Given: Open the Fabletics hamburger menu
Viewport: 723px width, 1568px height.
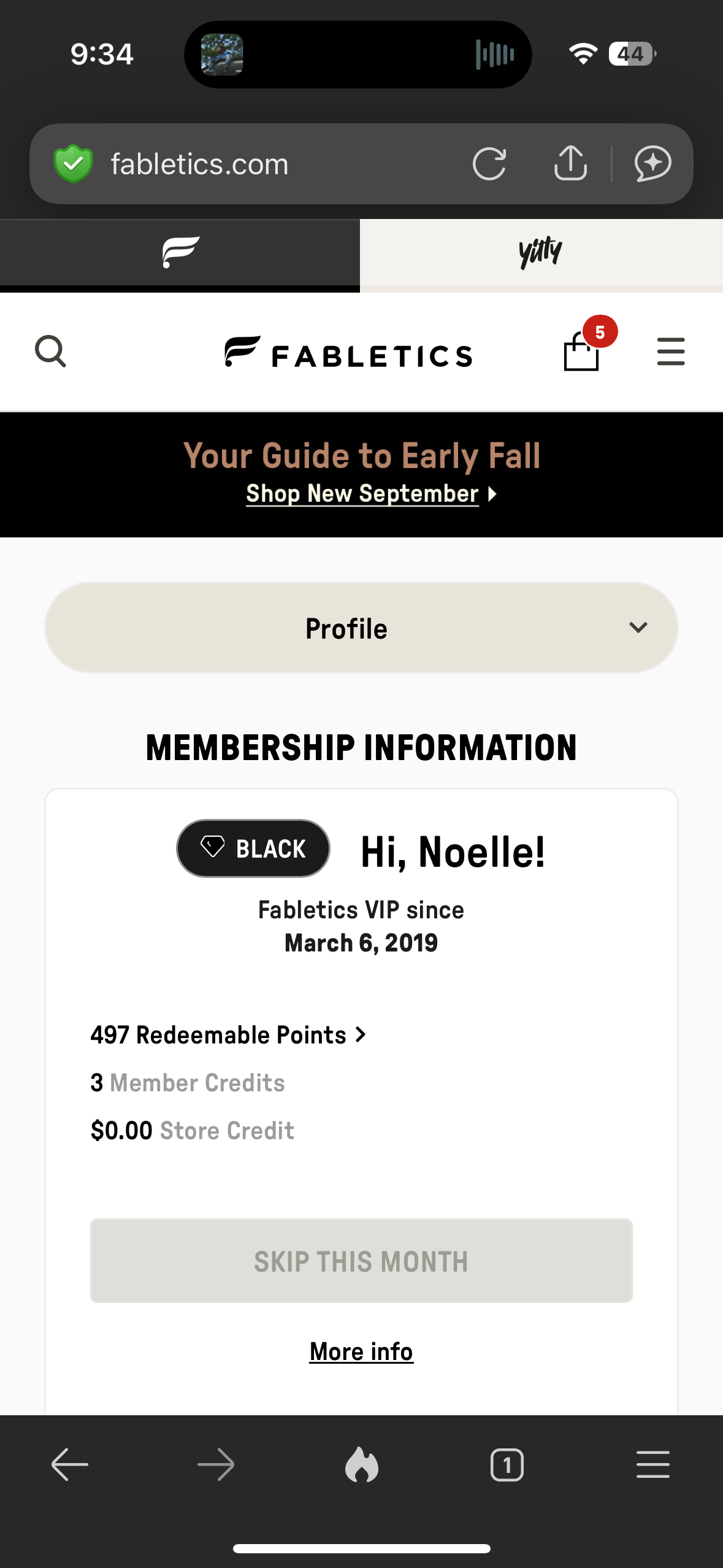Looking at the screenshot, I should [x=670, y=352].
